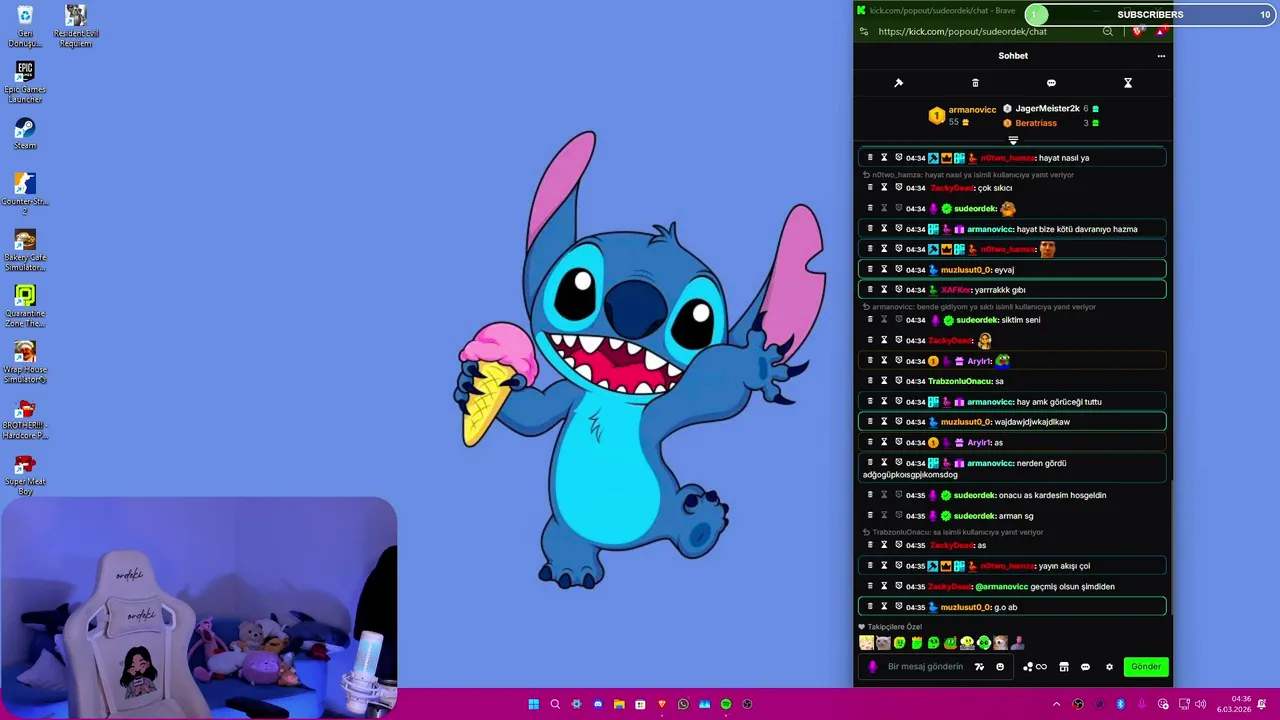The image size is (1280, 720).
Task: Expand the system tray hidden icons chevron
Action: tap(1056, 704)
